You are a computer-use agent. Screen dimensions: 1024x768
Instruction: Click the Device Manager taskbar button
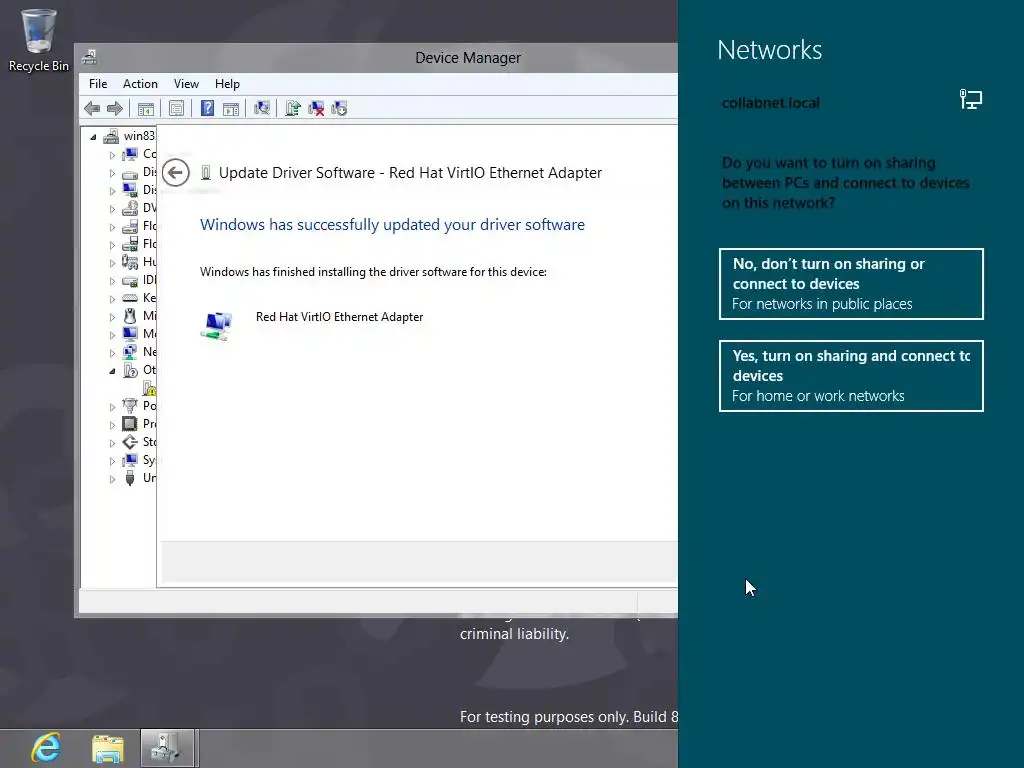click(167, 748)
